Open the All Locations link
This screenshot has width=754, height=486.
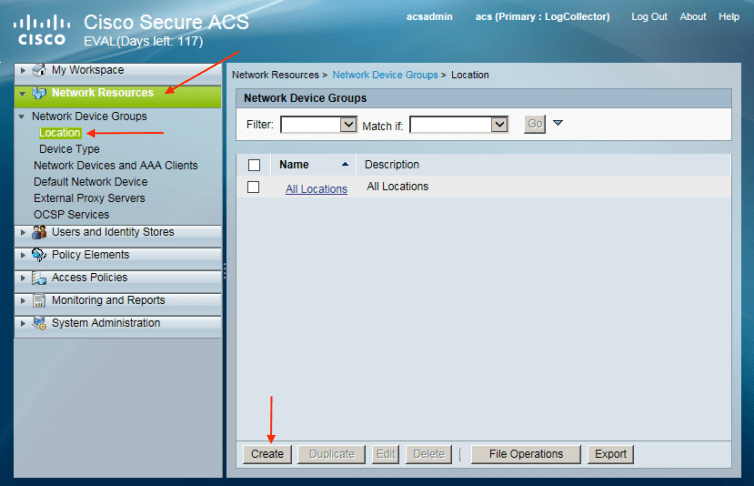[316, 189]
